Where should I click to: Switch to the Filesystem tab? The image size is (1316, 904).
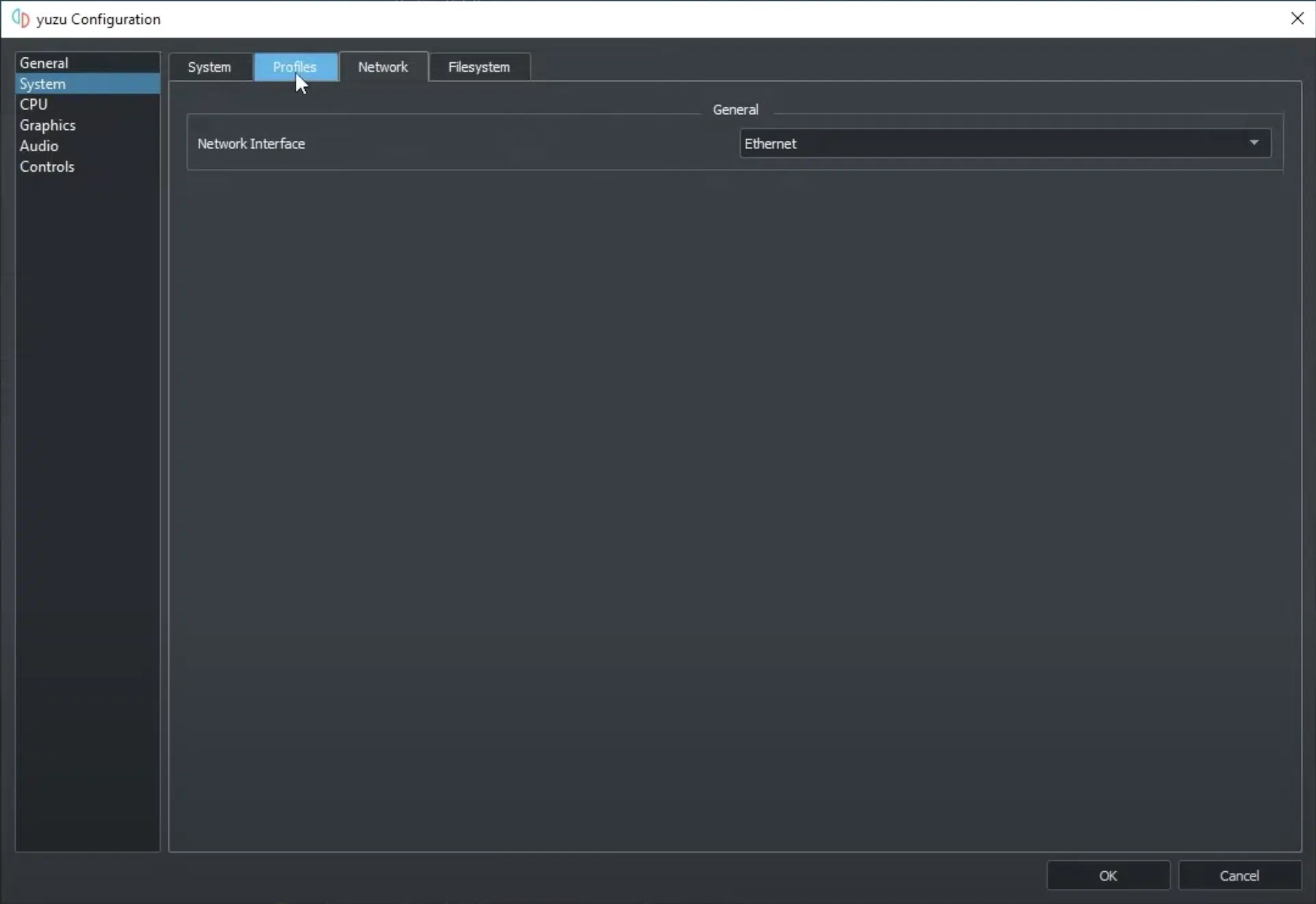(479, 66)
